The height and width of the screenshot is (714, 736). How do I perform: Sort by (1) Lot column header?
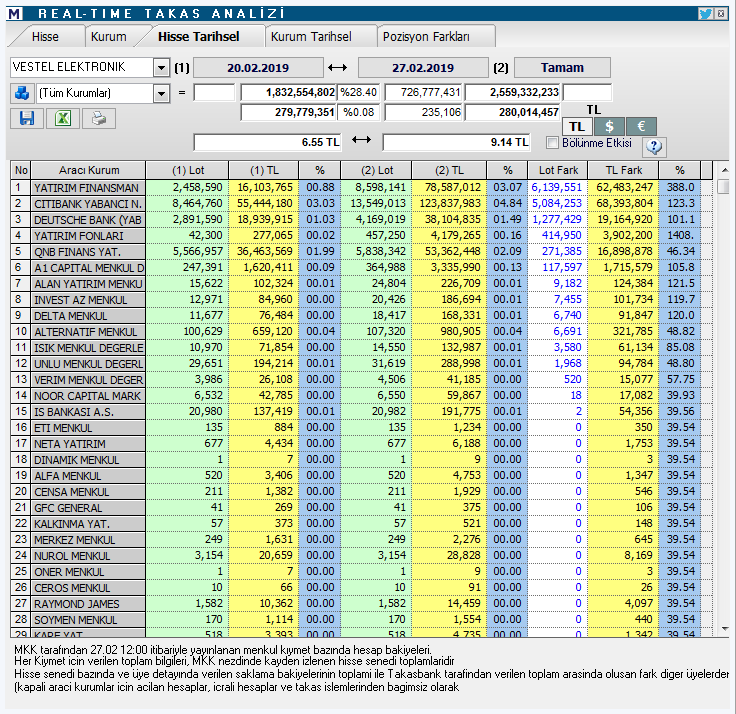tap(188, 170)
